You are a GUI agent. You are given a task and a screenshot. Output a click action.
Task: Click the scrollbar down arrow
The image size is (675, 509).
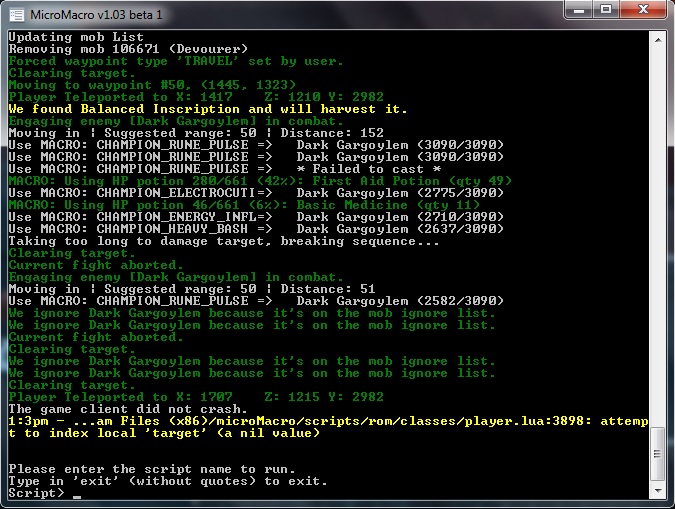(658, 490)
